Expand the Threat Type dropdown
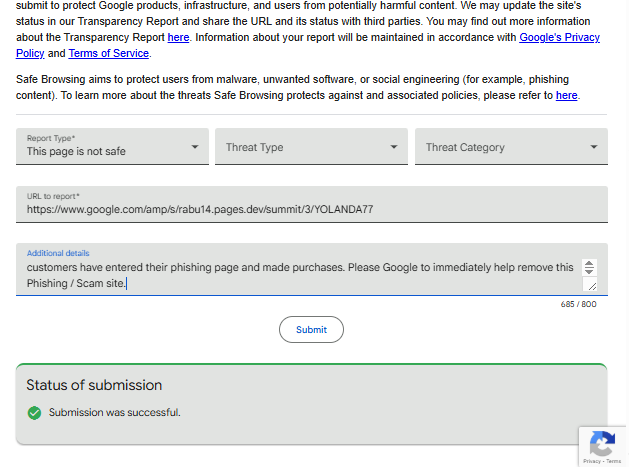Viewport: 629px width, 467px height. tap(311, 147)
